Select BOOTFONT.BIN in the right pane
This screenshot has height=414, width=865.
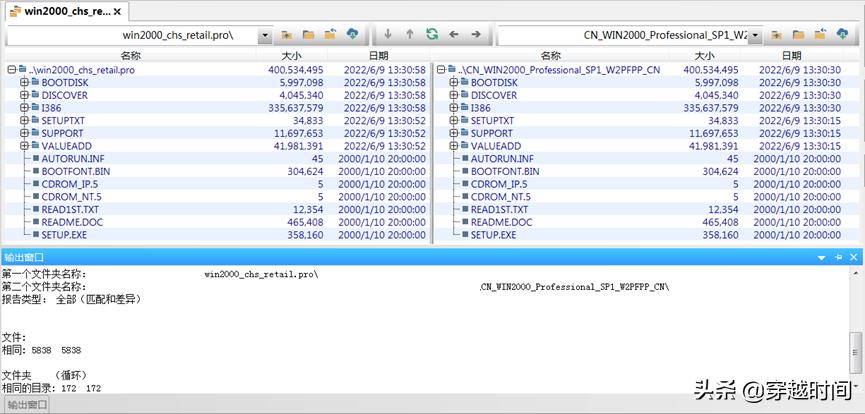505,172
